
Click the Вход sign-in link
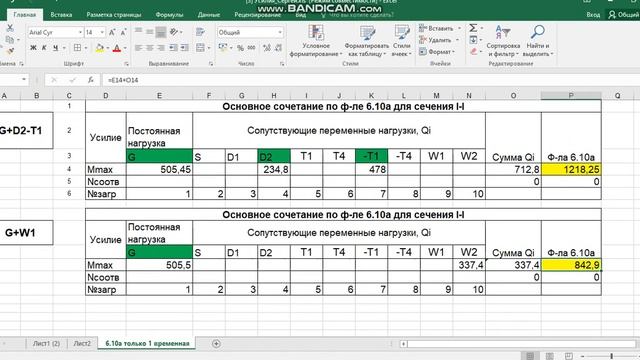pos(593,15)
